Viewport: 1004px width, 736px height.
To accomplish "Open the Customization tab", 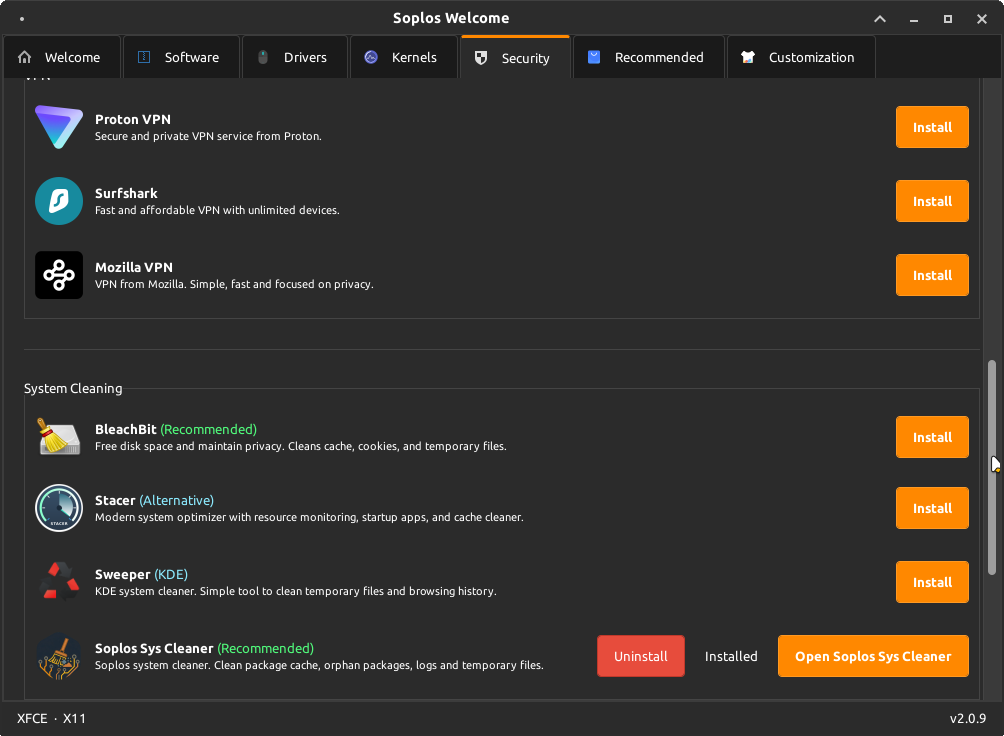I will [x=801, y=57].
